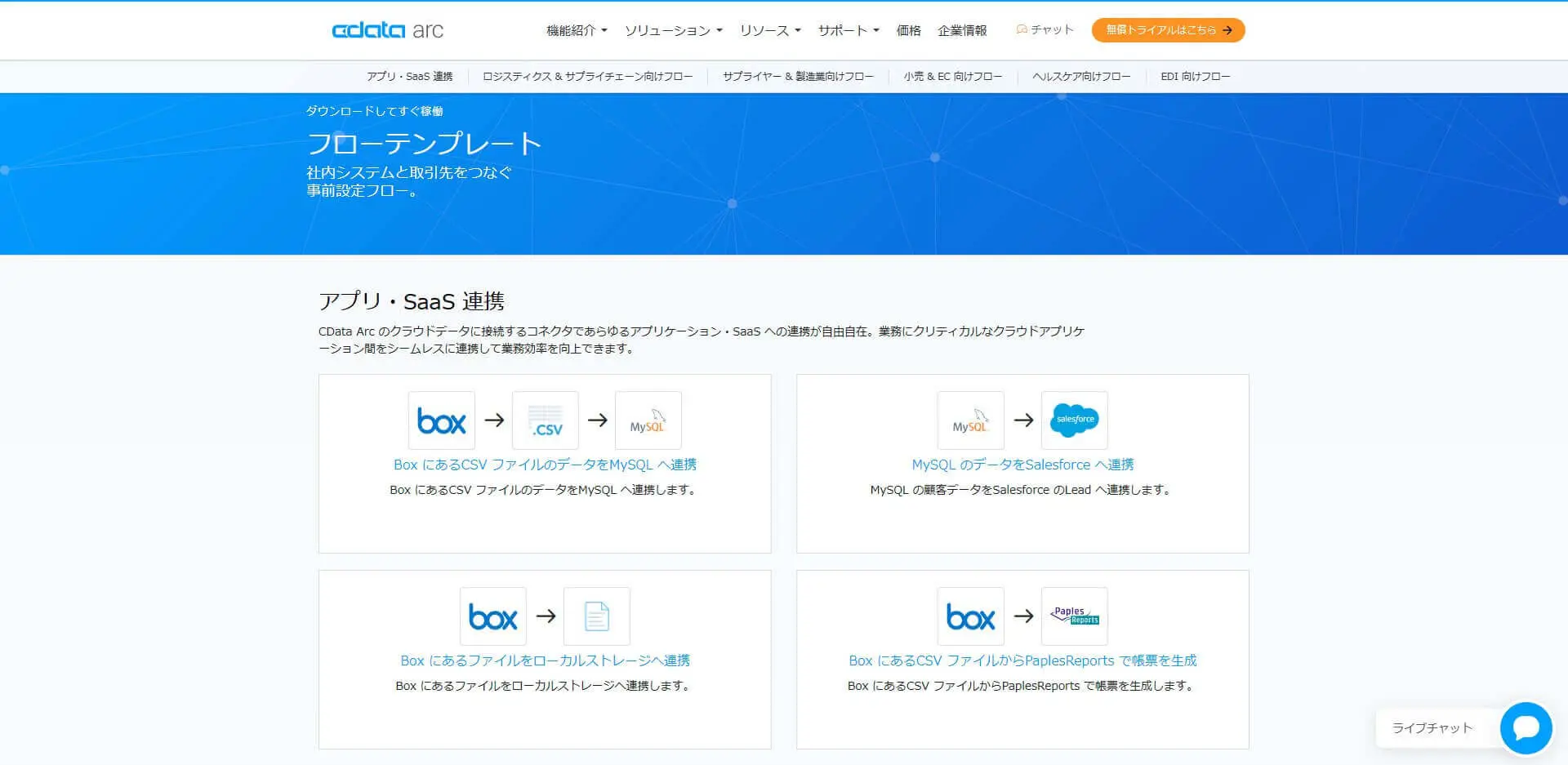Click the PaplesReports icon
Viewport: 1568px width, 765px height.
click(1075, 616)
